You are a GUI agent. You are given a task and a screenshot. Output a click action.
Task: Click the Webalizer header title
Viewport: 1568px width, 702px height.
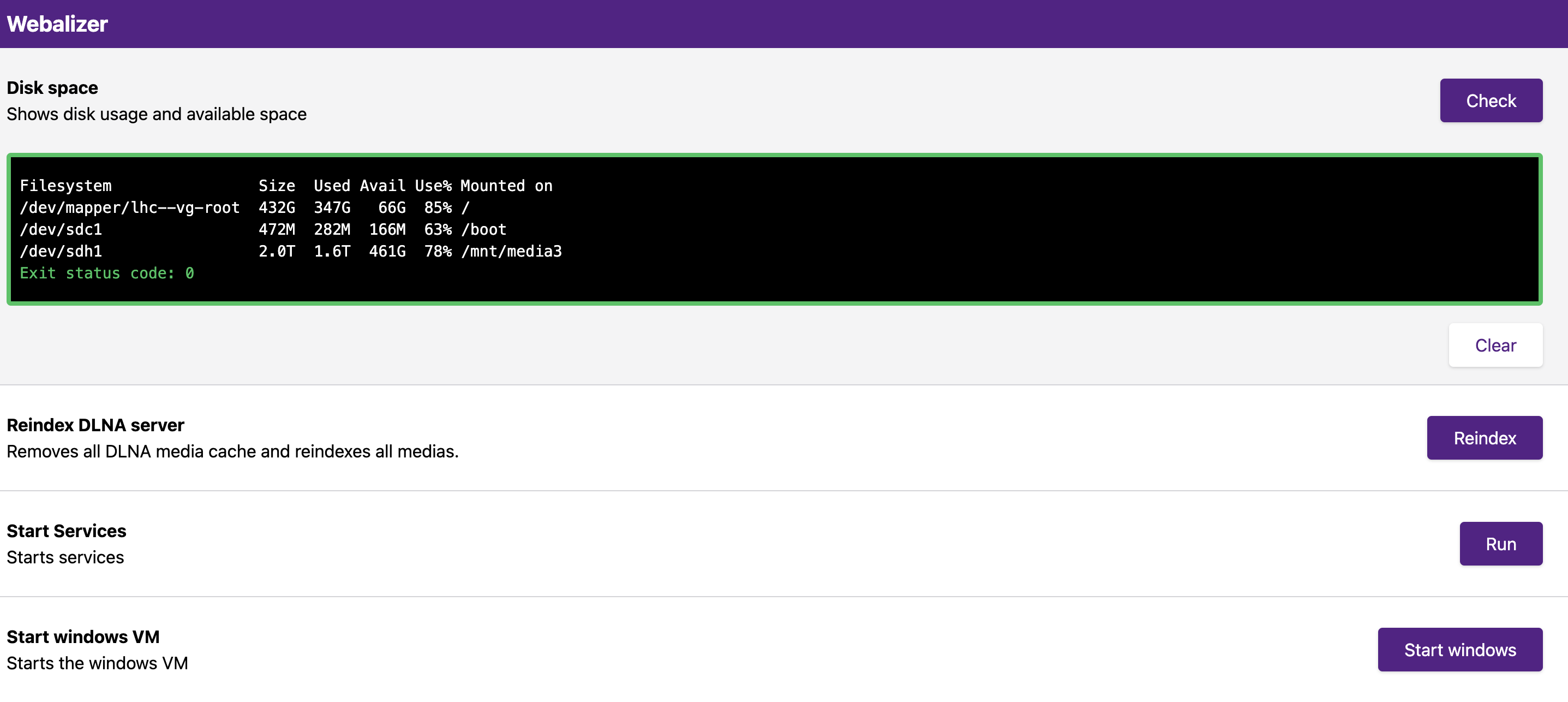pyautogui.click(x=57, y=23)
